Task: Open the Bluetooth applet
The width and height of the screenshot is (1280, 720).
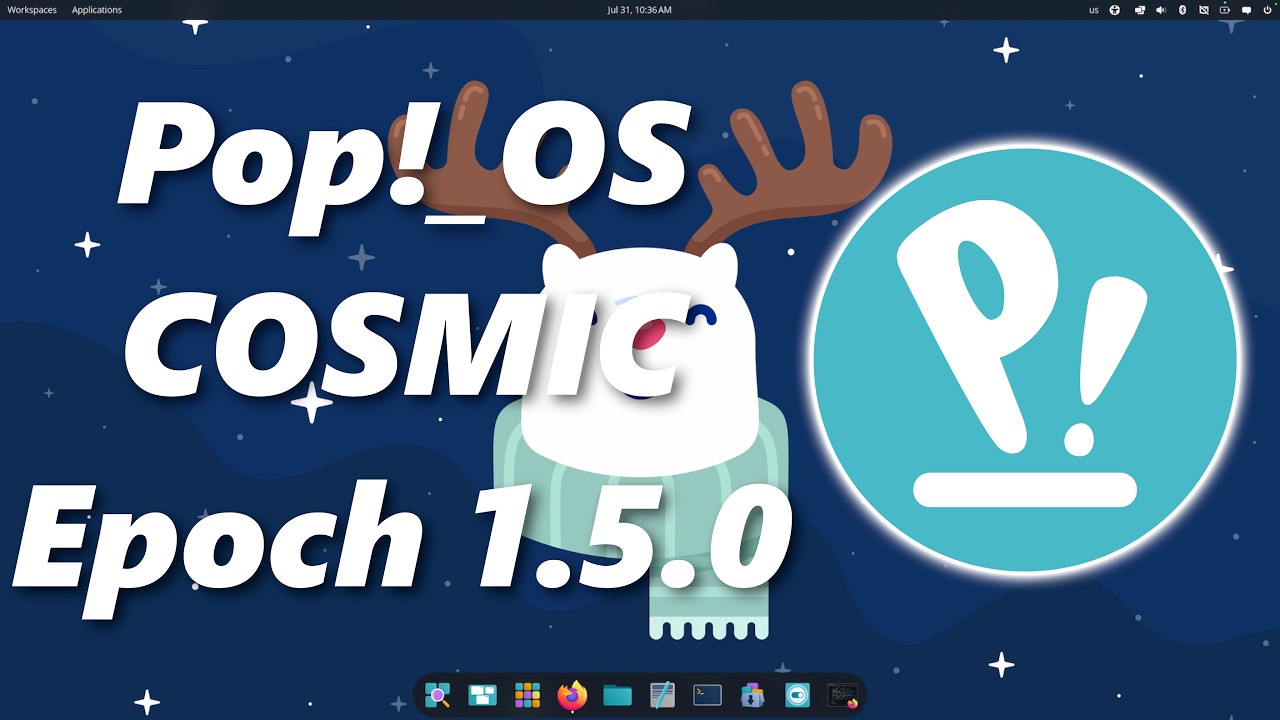Action: point(1182,10)
